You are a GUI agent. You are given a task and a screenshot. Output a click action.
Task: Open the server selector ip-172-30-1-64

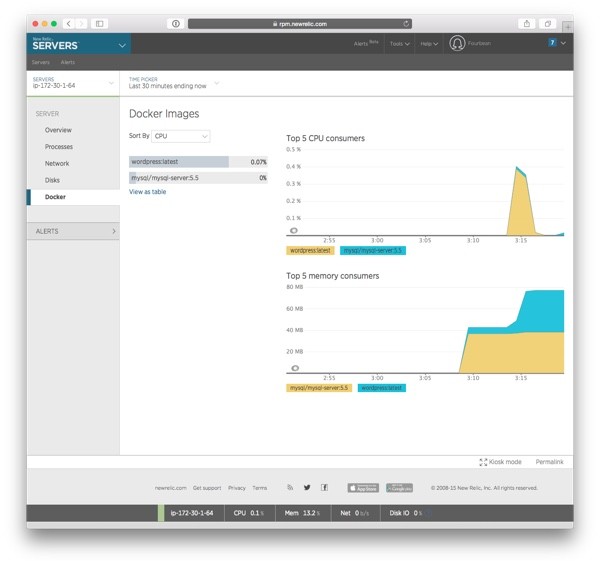73,83
